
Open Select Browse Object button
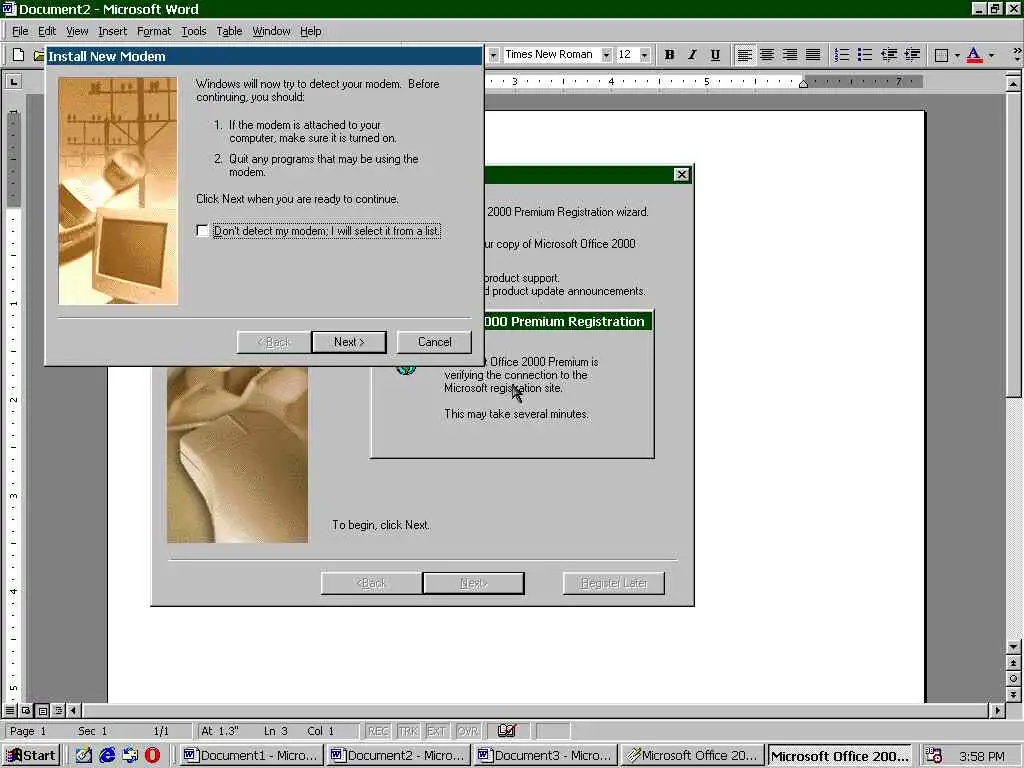coord(1013,679)
